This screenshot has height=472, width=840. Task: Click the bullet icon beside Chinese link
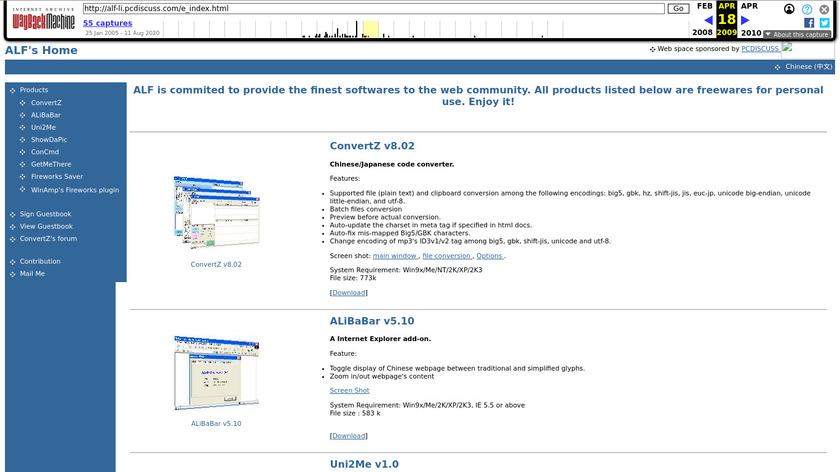pos(777,68)
